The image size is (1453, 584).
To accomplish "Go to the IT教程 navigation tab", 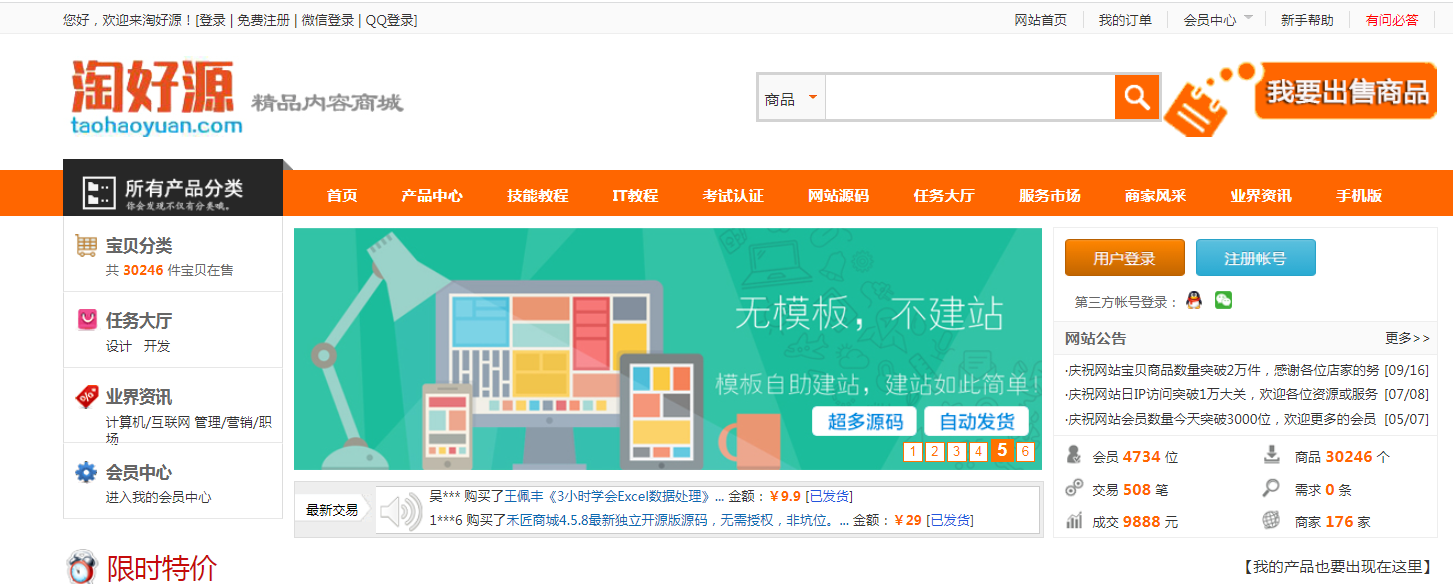I will click(x=635, y=196).
